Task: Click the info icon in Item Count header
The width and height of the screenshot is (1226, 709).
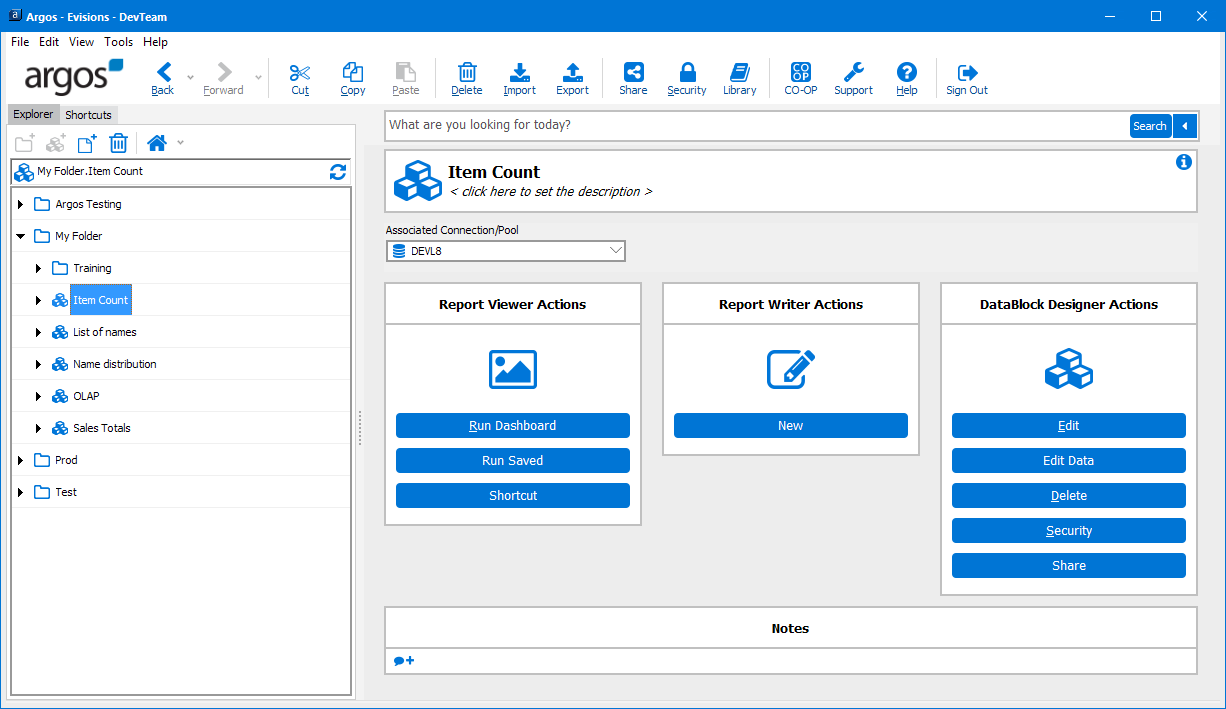Action: point(1184,162)
